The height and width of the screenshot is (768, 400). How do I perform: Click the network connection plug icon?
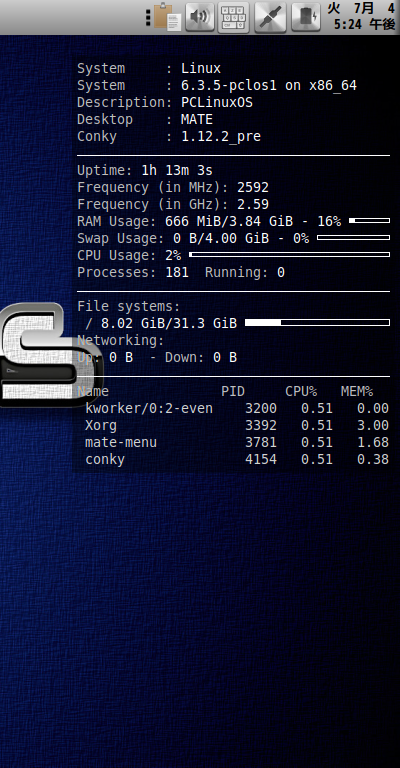(270, 17)
